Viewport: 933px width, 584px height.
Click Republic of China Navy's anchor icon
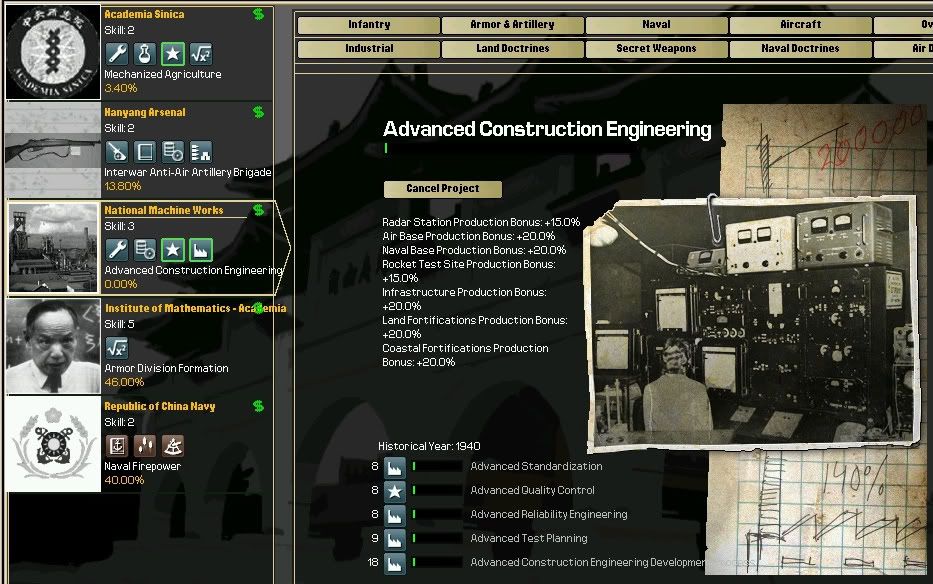click(x=117, y=446)
